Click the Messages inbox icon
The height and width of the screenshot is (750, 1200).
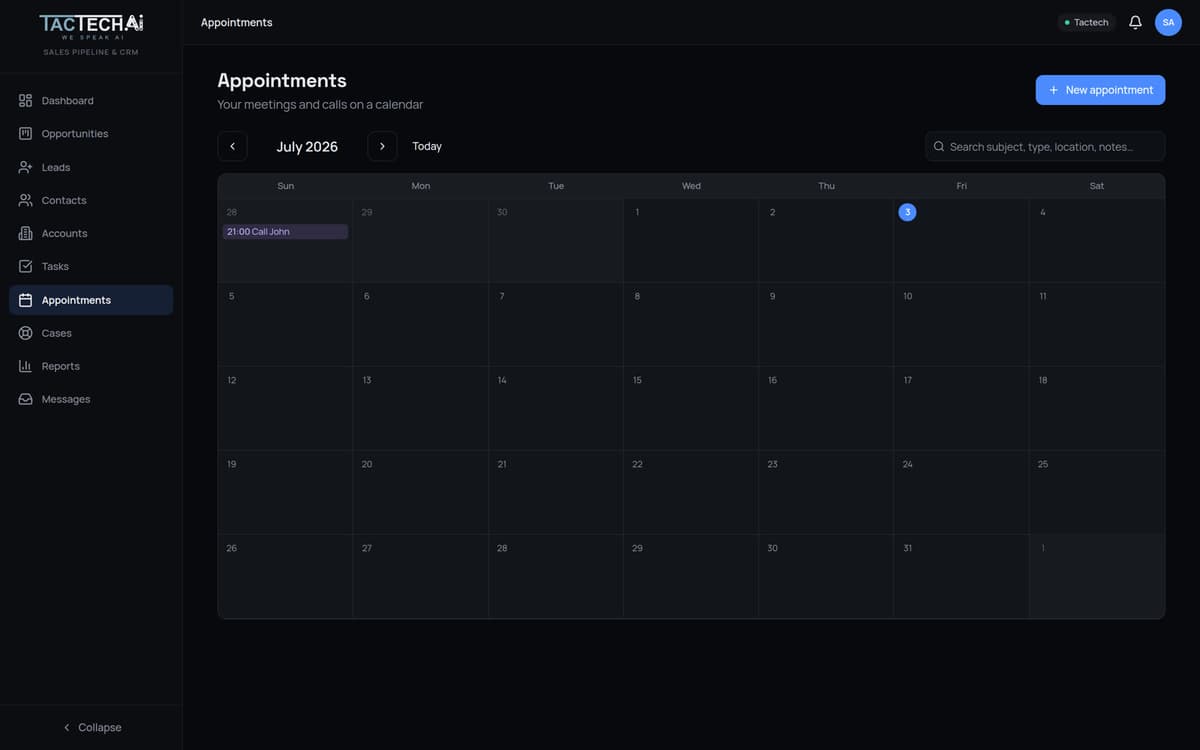click(x=26, y=399)
